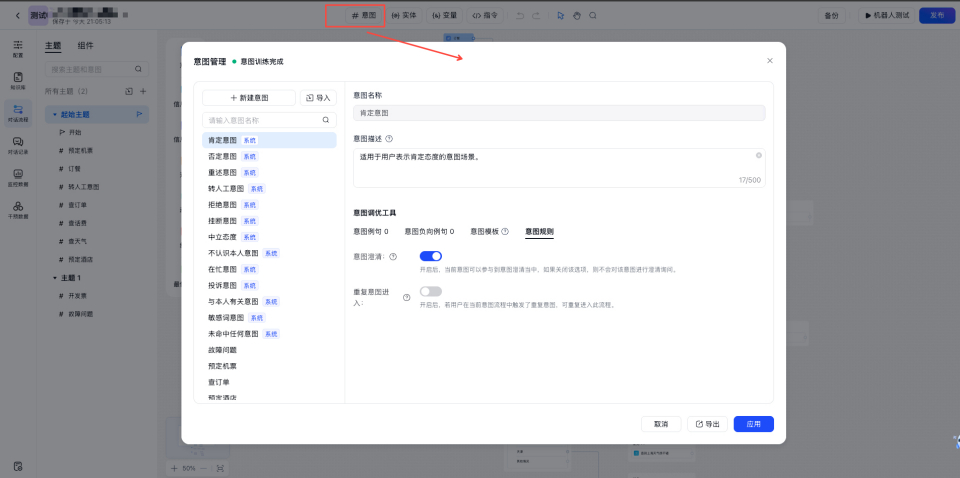Click the 应用 apply button
Viewport: 960px width, 478px height.
[753, 424]
